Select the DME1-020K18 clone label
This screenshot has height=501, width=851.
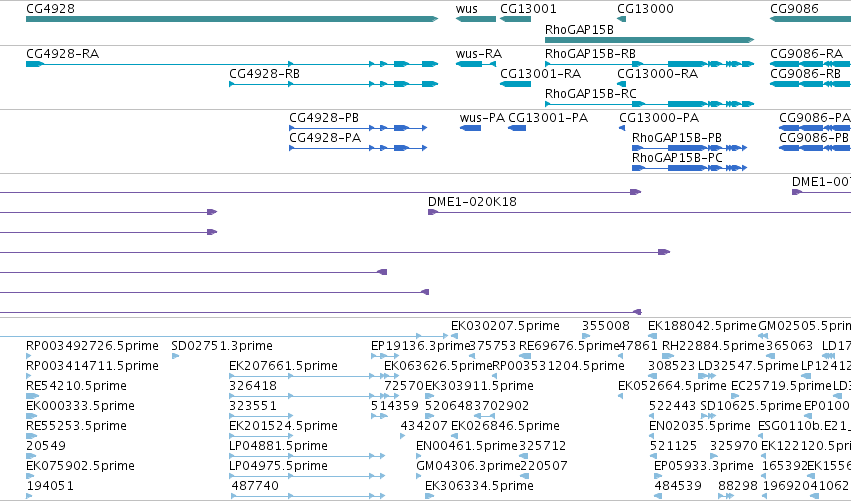[472, 202]
